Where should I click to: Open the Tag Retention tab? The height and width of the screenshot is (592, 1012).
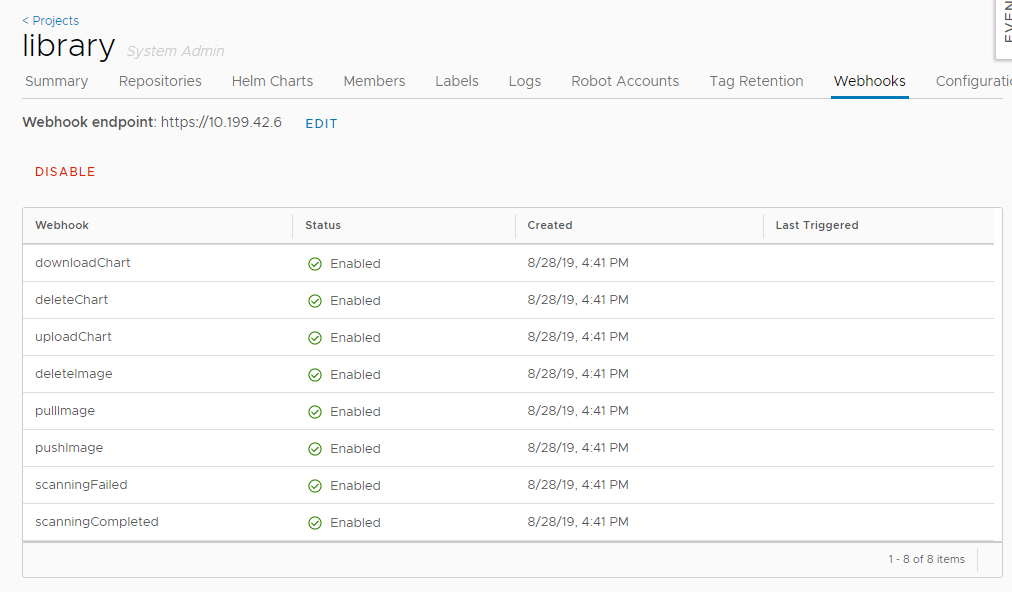click(x=756, y=81)
